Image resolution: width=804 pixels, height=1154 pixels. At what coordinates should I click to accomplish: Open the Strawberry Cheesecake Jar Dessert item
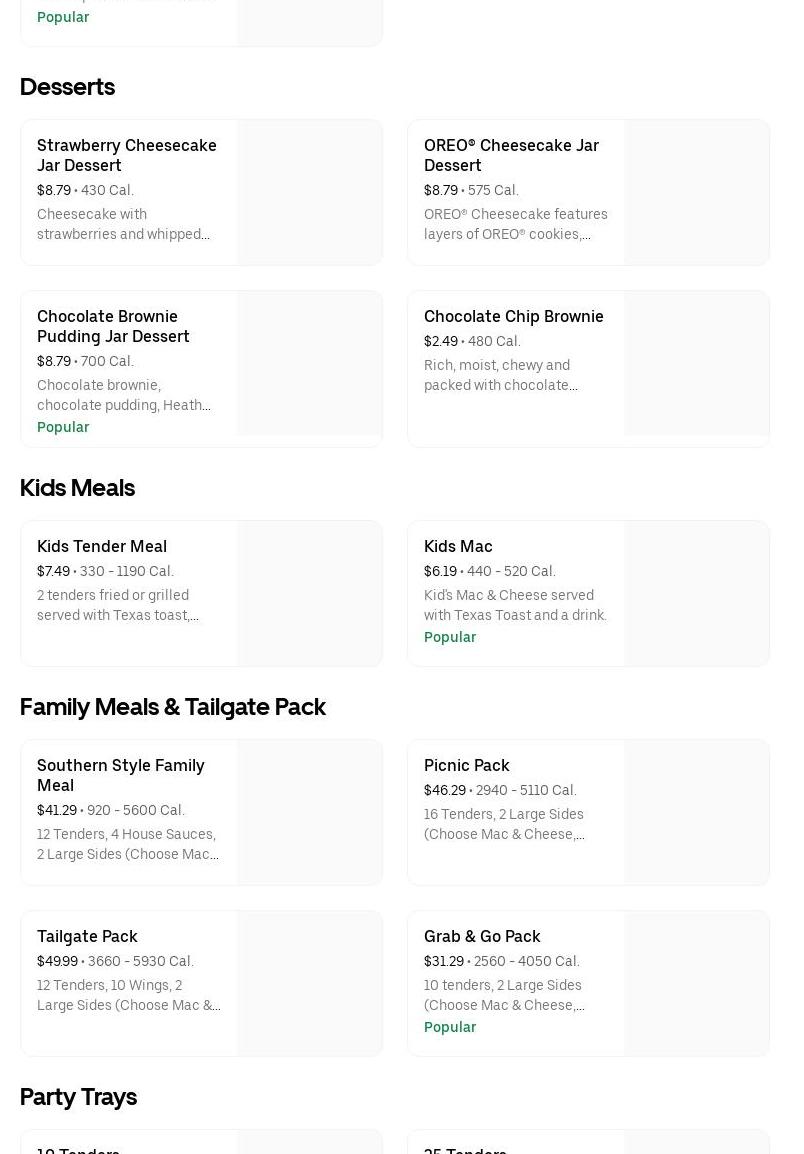(127, 155)
